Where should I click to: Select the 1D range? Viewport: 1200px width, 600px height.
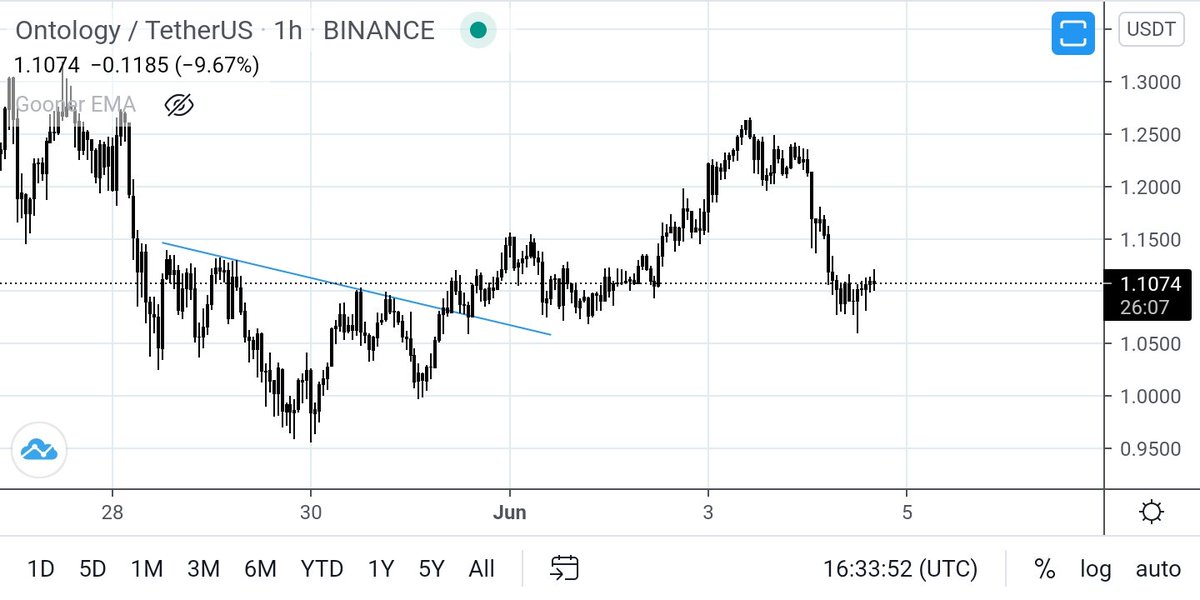[x=40, y=568]
